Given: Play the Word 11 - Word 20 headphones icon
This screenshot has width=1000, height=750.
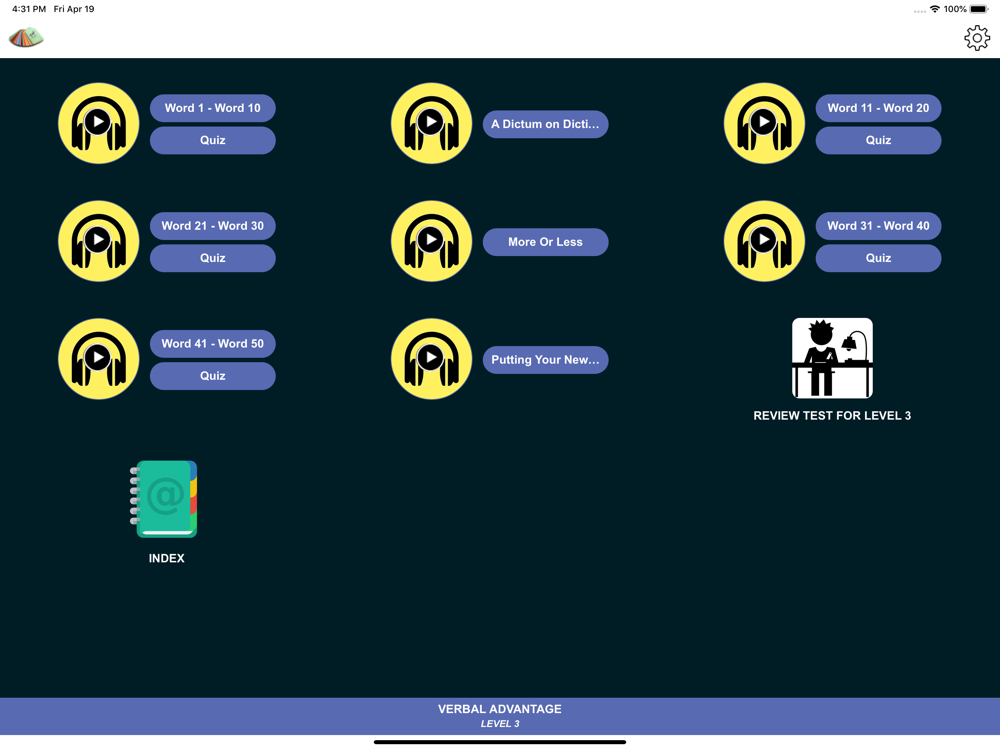Looking at the screenshot, I should (764, 123).
